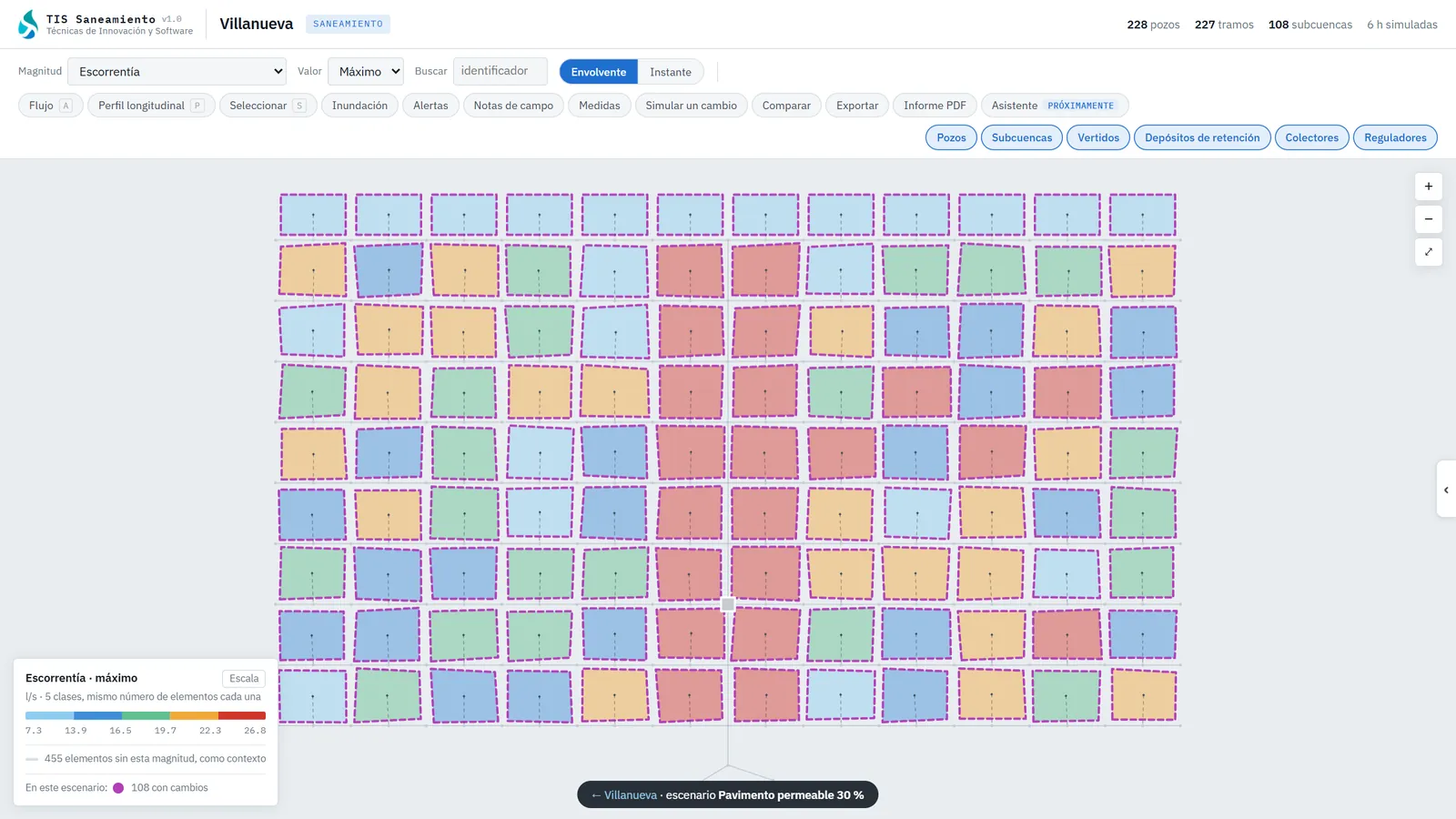The height and width of the screenshot is (819, 1456).
Task: Toggle the Depósitos de retención layer
Action: pos(1202,137)
